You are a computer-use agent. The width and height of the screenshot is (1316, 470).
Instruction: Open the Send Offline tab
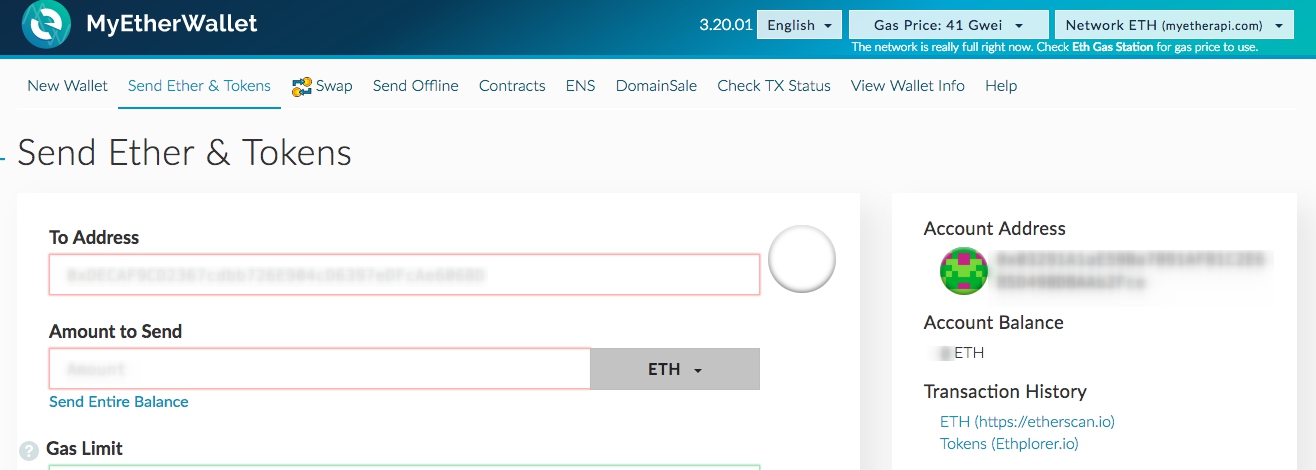tap(415, 86)
